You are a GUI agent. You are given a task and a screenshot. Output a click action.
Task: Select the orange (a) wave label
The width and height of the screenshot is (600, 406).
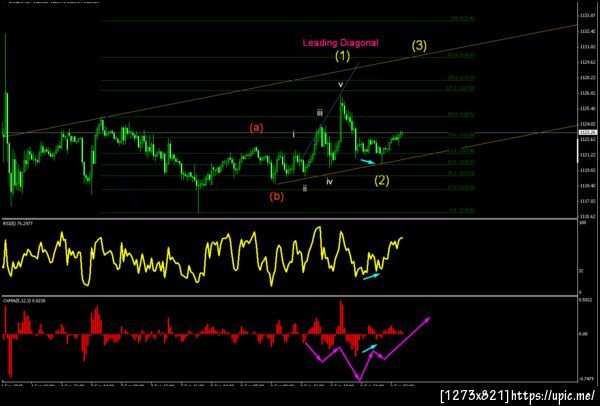256,128
